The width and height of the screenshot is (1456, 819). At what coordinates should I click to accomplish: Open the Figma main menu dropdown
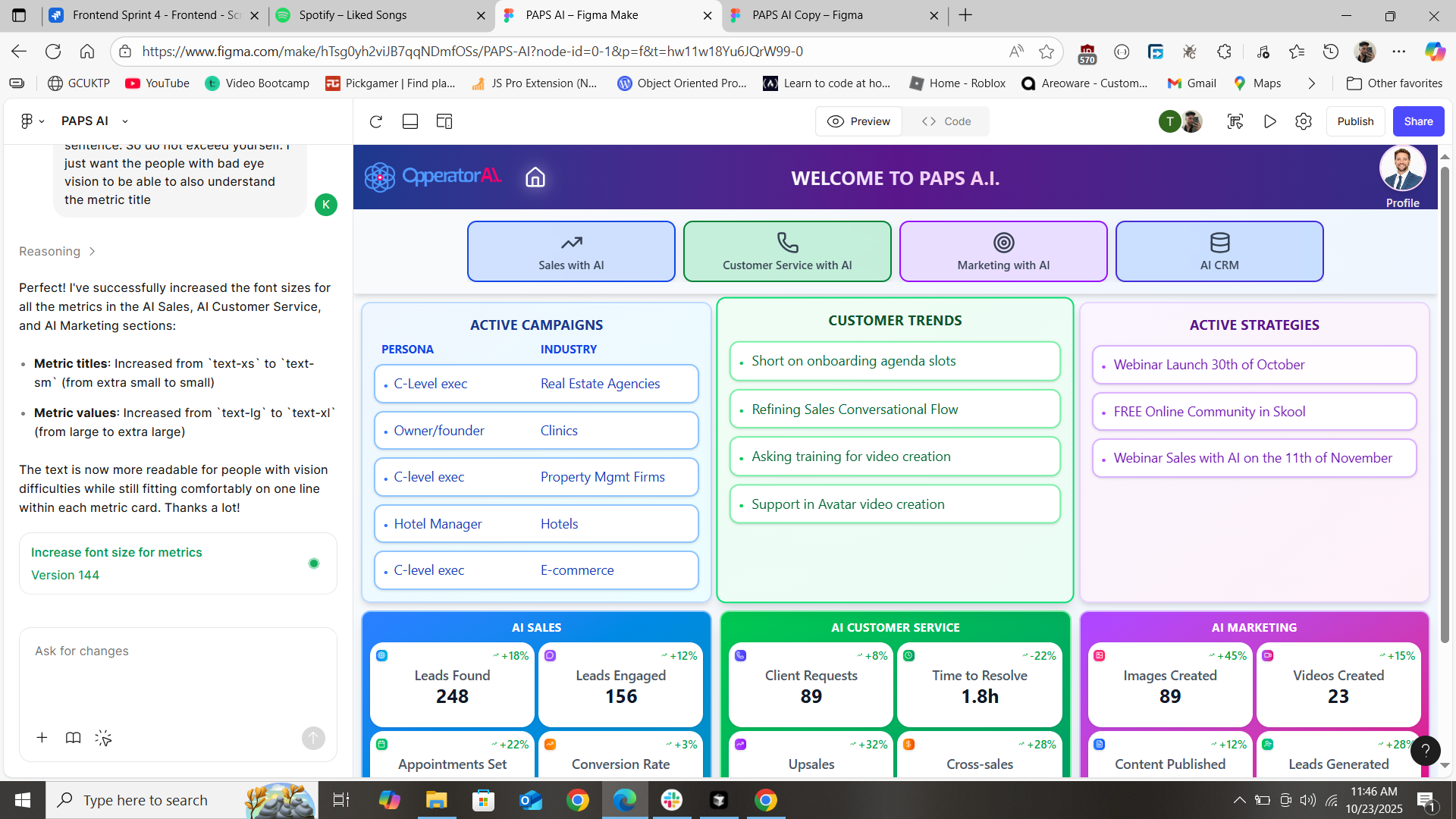(32, 121)
